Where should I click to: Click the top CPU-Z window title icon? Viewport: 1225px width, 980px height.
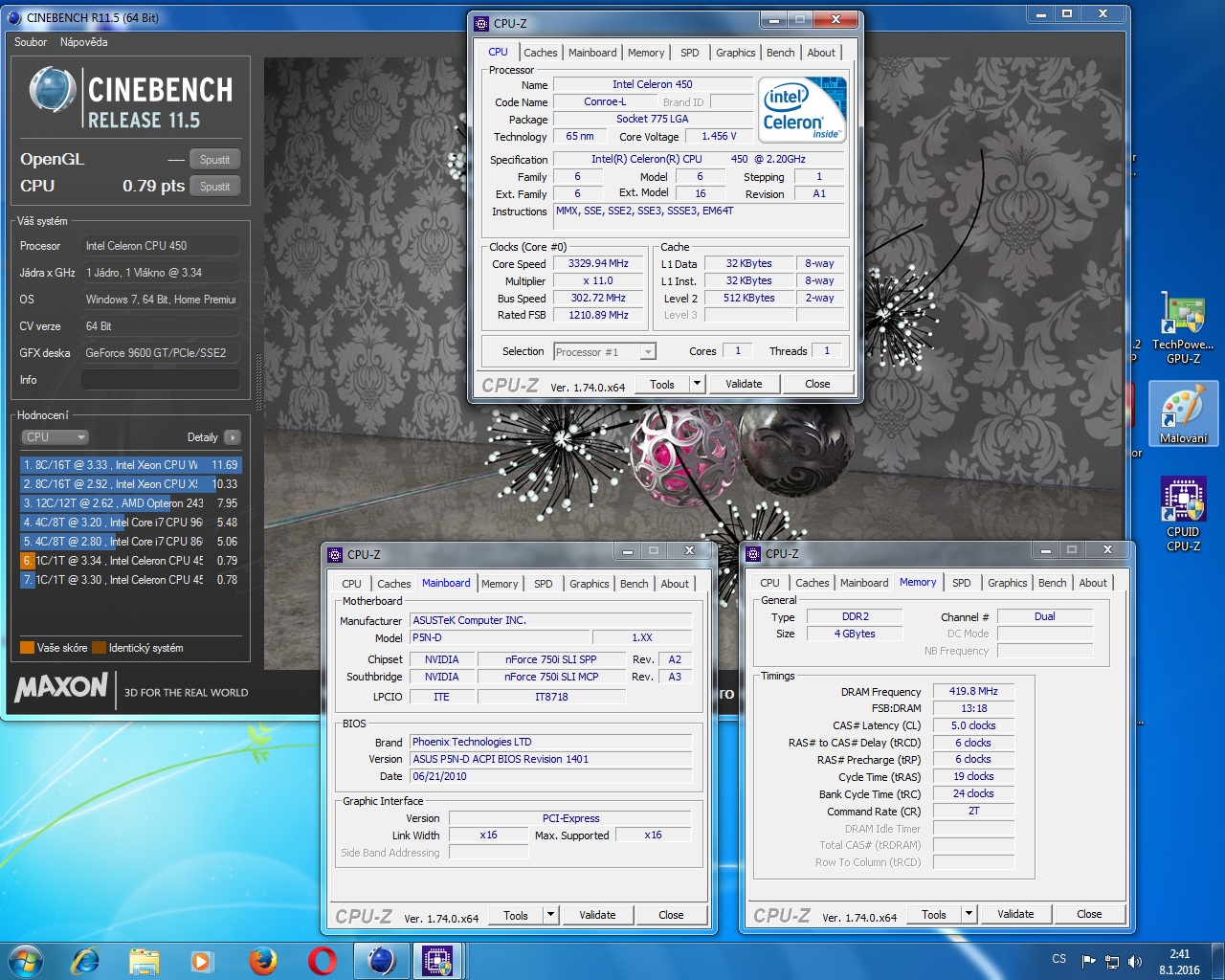(x=481, y=23)
